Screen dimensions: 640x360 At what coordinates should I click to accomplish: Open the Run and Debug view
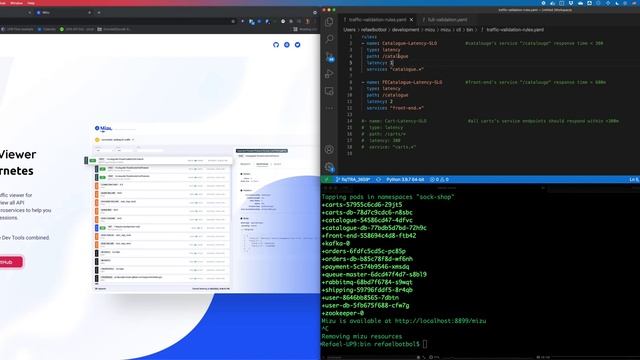329,74
